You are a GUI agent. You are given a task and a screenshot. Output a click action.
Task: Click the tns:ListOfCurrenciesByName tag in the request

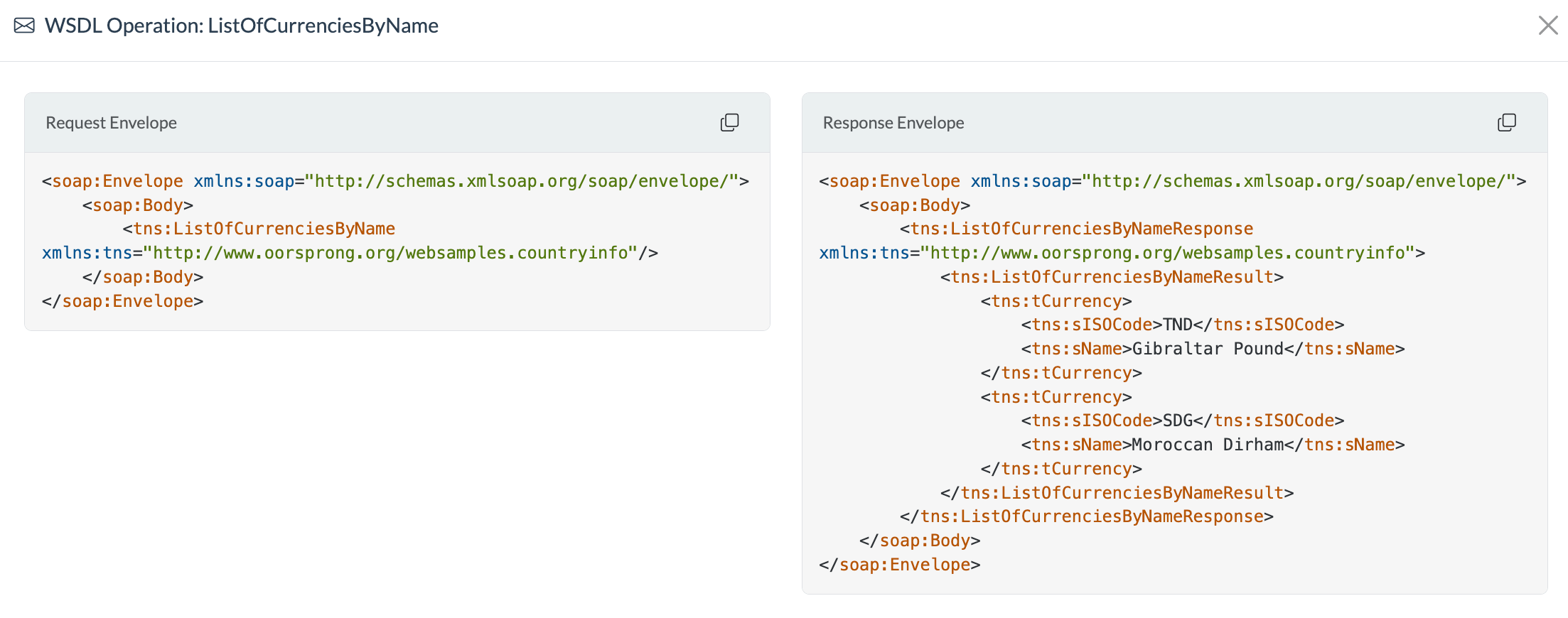[x=264, y=229]
